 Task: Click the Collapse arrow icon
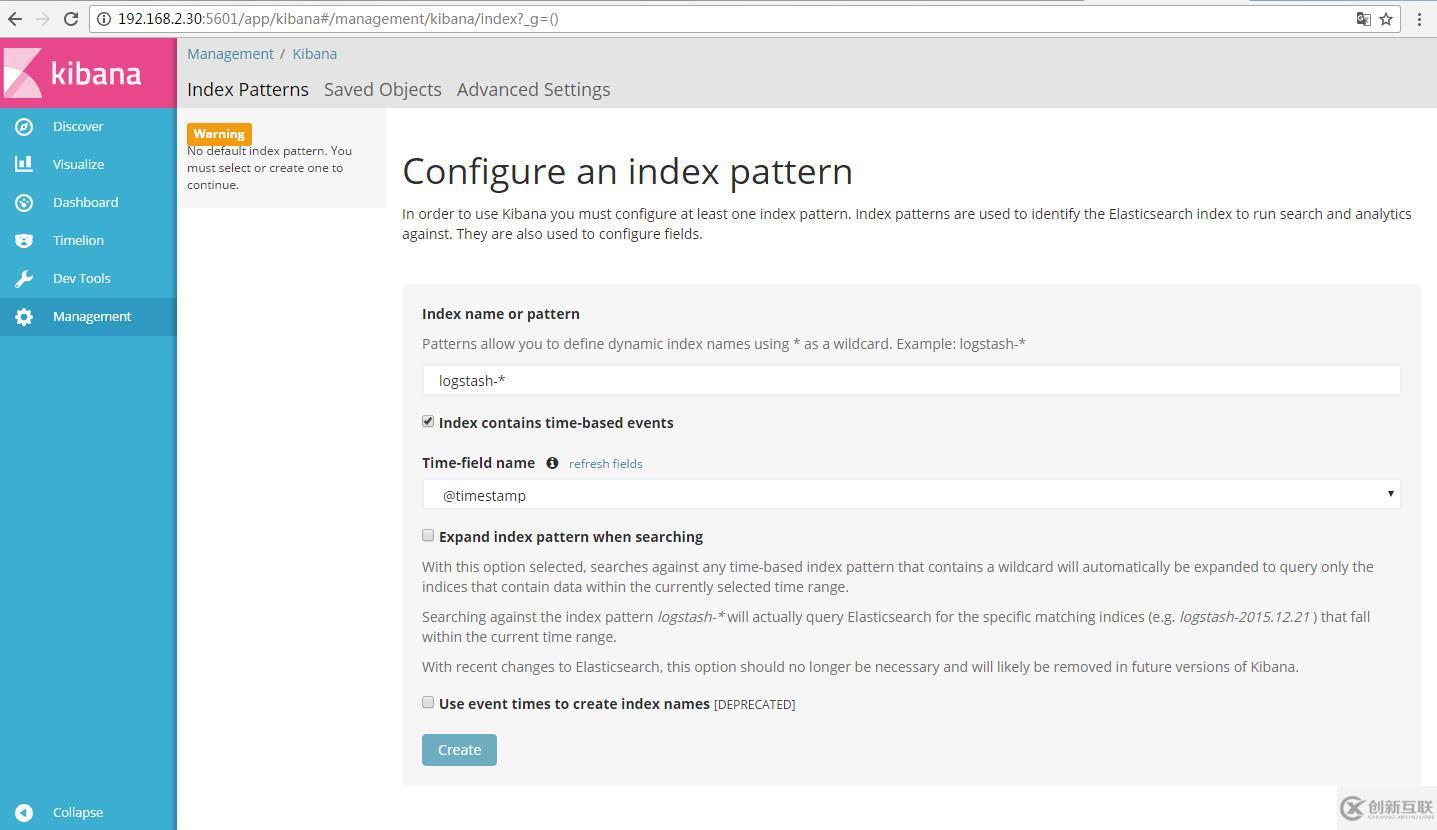point(24,812)
